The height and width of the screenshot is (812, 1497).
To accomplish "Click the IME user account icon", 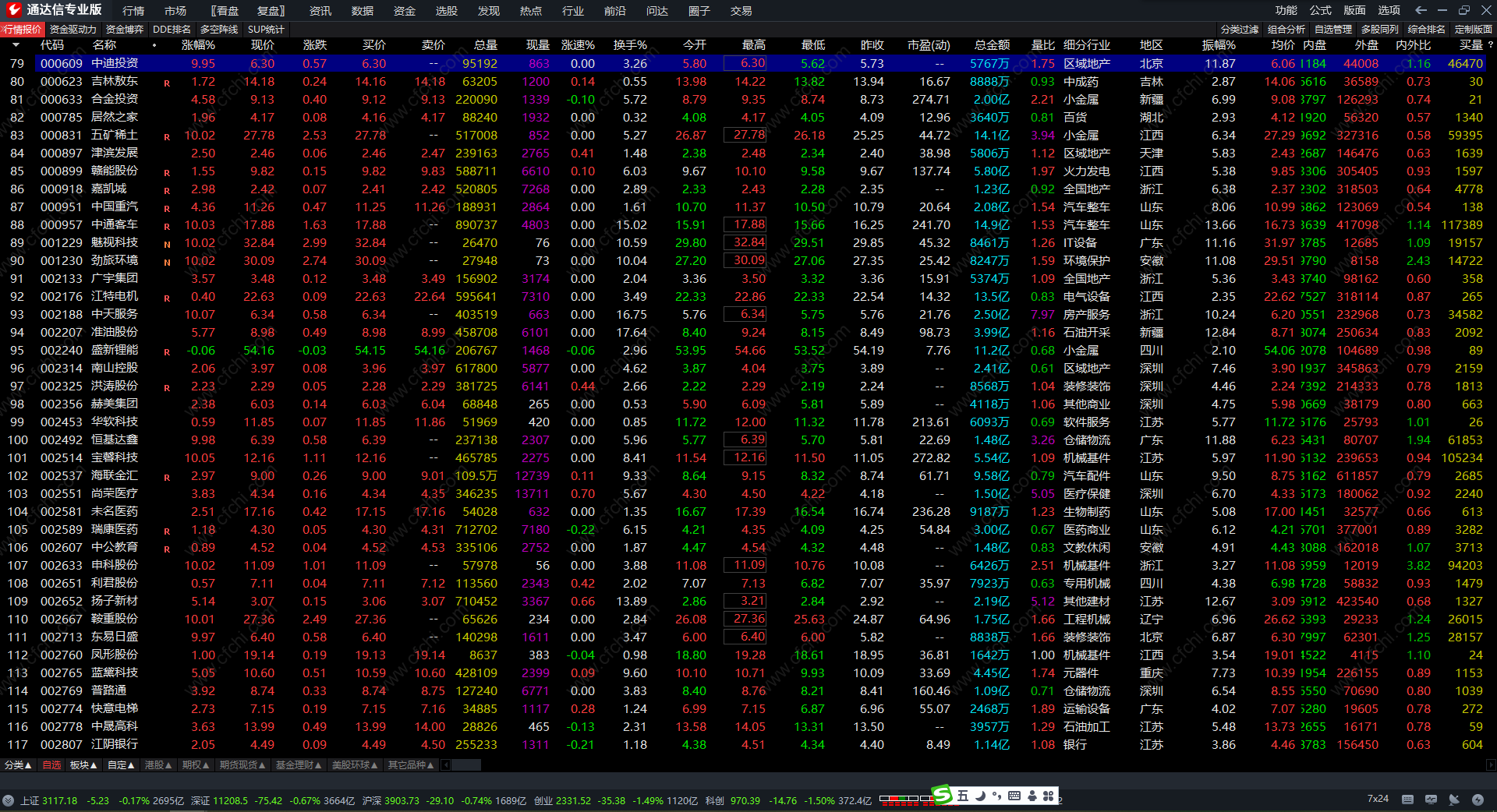I will [x=1032, y=796].
